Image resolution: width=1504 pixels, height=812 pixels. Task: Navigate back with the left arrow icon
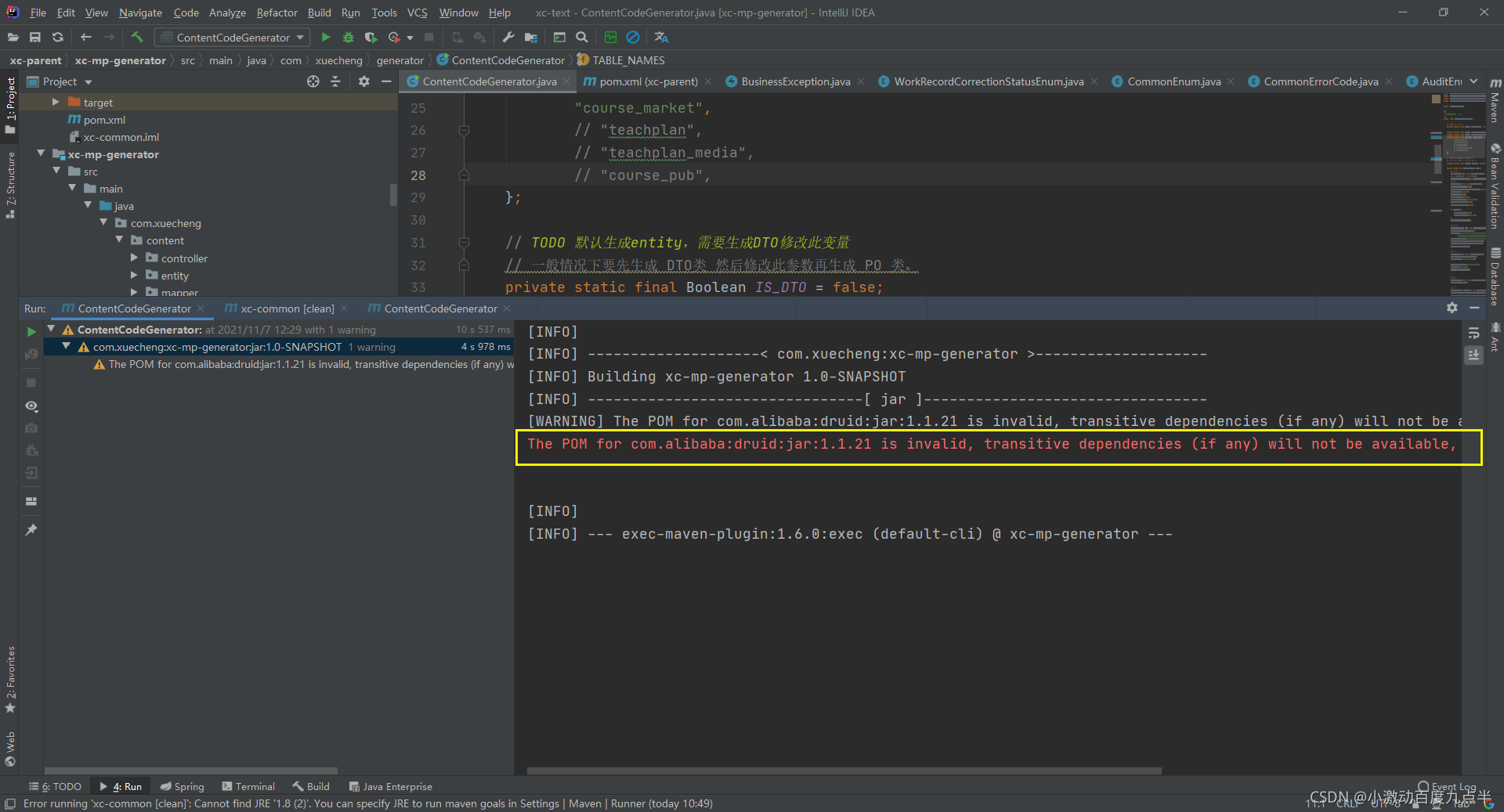[x=86, y=37]
